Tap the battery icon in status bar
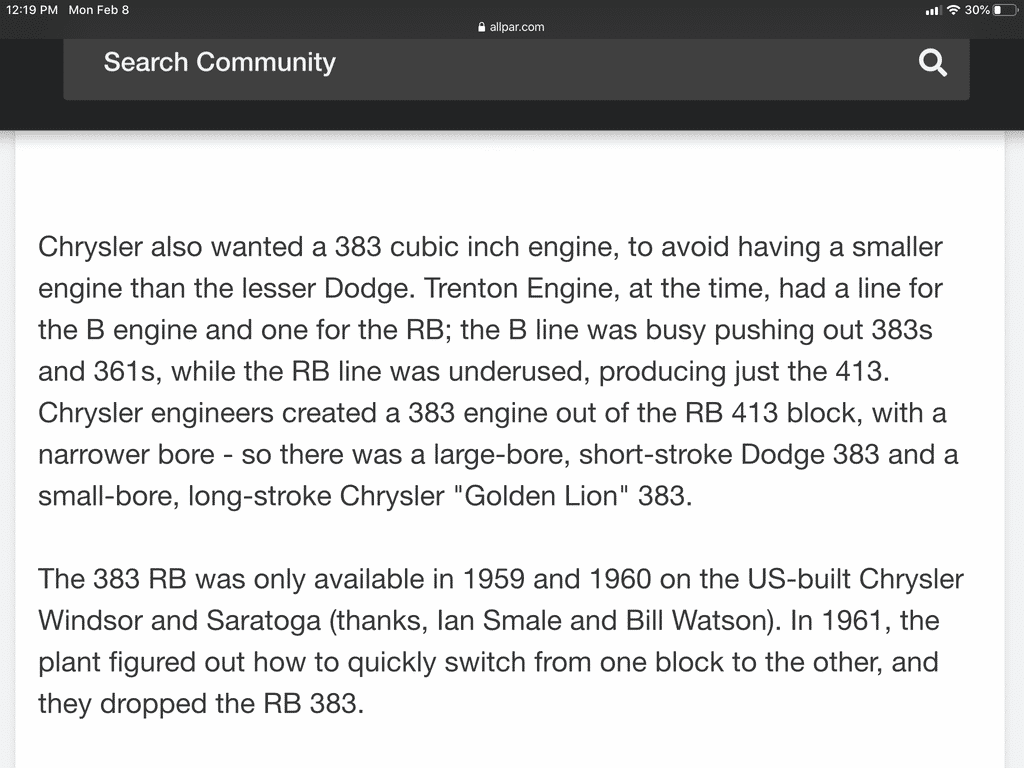1024x768 pixels. point(1004,10)
